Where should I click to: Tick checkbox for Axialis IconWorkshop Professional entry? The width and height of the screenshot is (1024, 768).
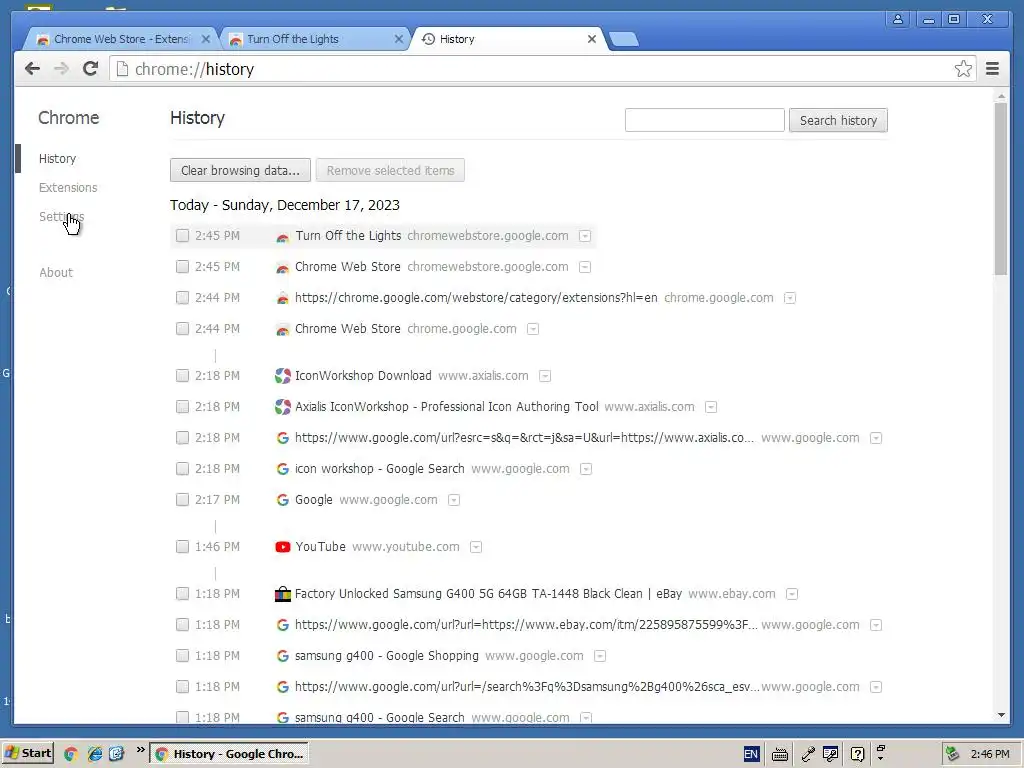182,406
